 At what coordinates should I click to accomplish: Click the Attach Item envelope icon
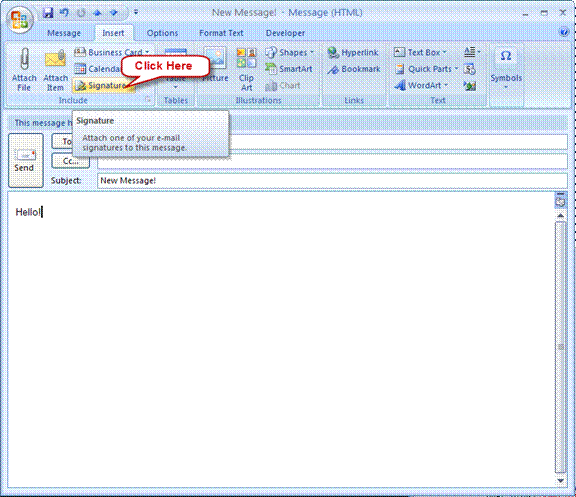55,59
